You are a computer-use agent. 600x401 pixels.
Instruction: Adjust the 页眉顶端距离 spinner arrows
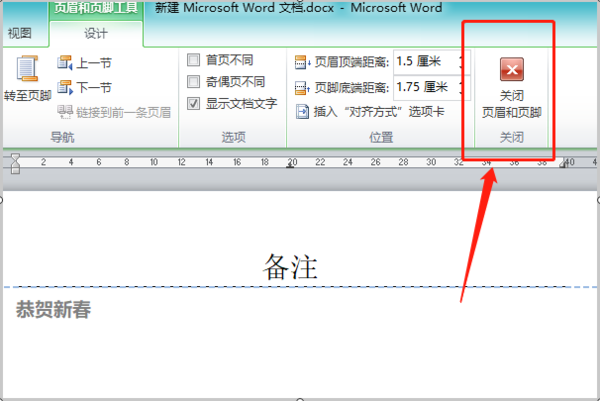pyautogui.click(x=462, y=62)
